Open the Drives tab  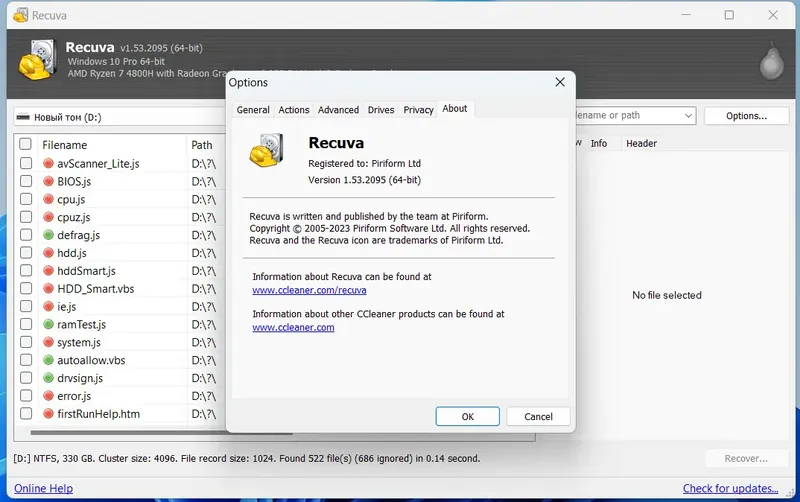(381, 110)
